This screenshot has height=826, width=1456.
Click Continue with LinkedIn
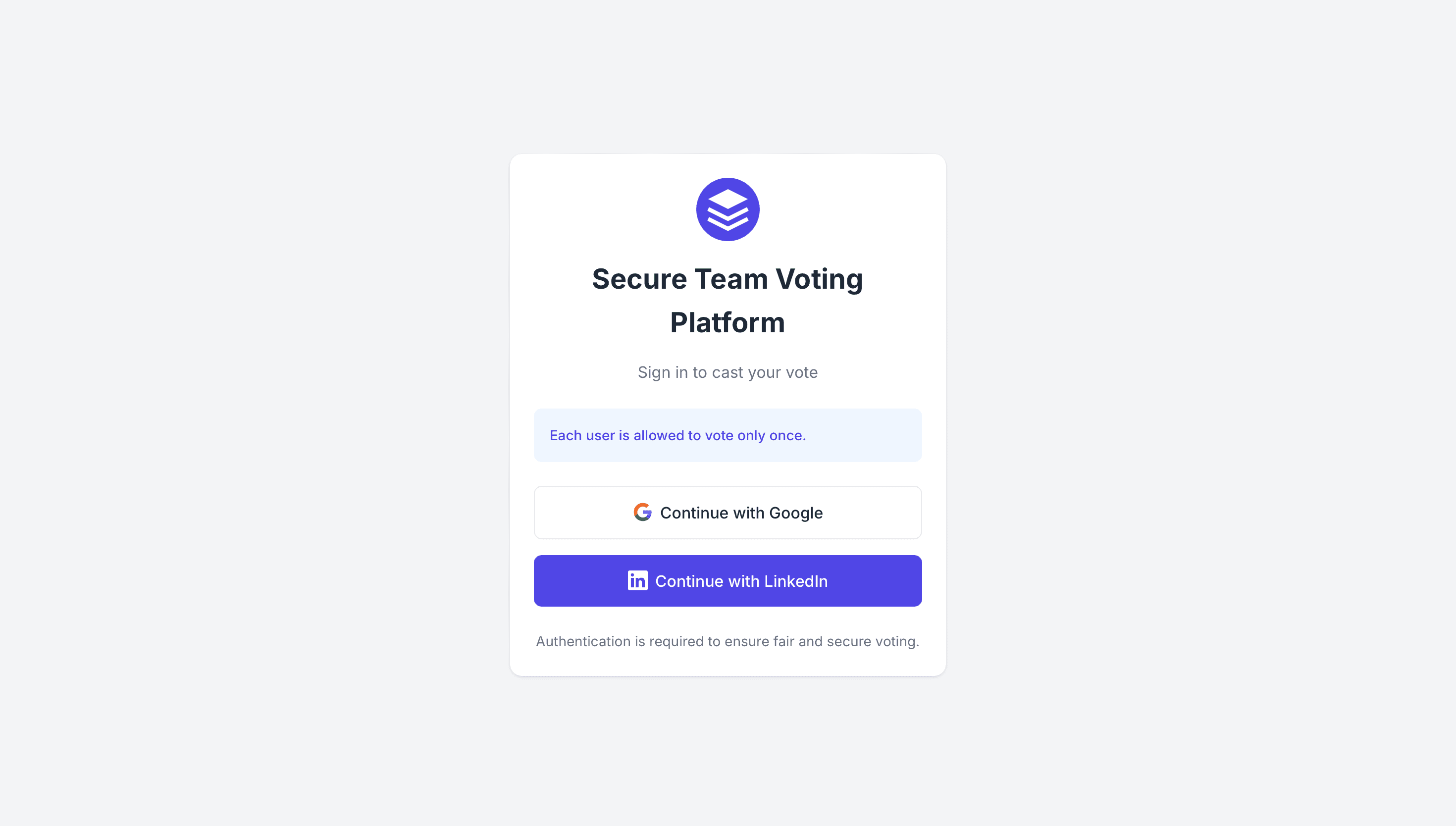coord(727,580)
